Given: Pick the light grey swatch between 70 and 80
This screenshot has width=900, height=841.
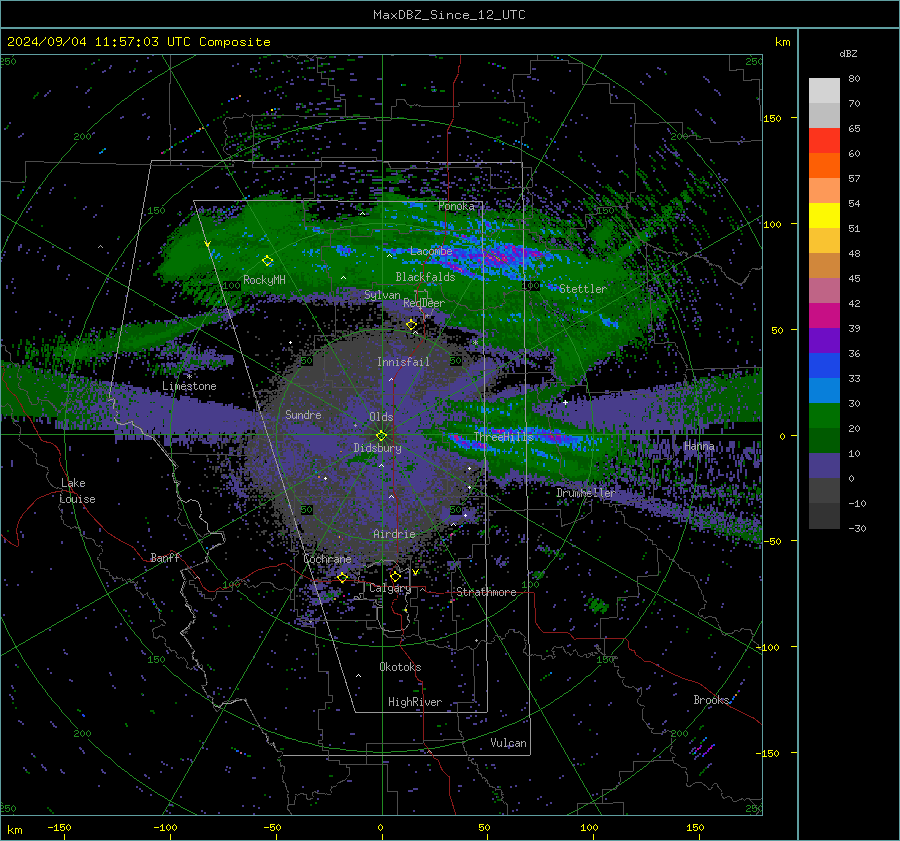Looking at the screenshot, I should [824, 91].
